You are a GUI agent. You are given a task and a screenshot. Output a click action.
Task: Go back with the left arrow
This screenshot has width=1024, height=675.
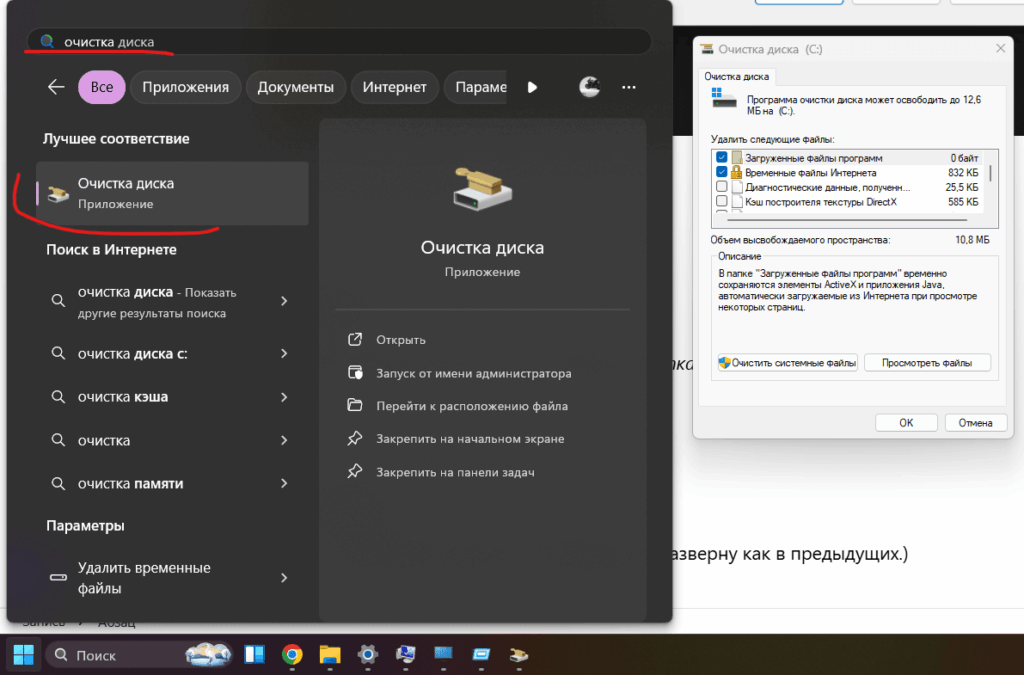(x=56, y=87)
